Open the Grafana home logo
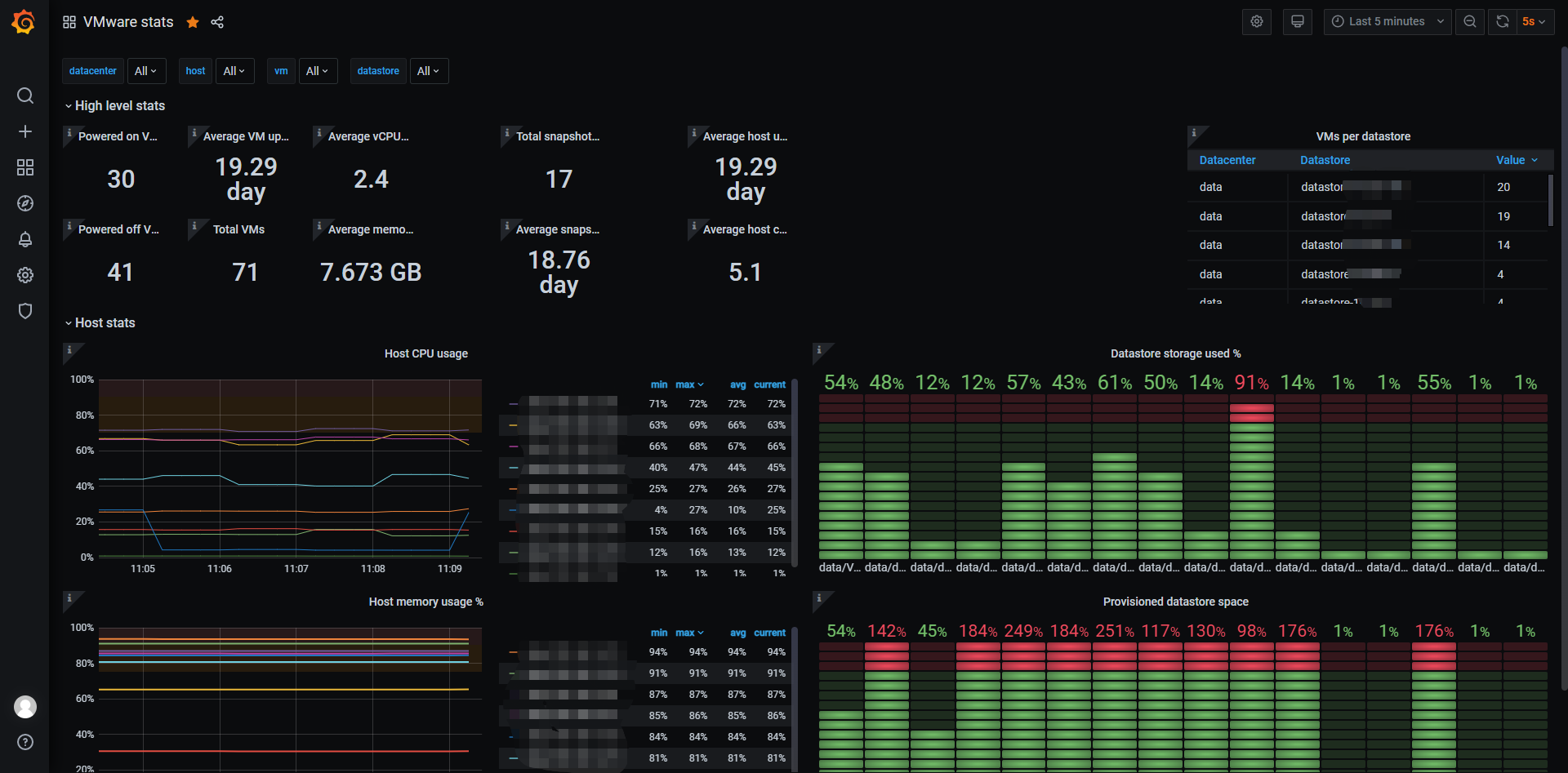The width and height of the screenshot is (1568, 773). pyautogui.click(x=24, y=22)
